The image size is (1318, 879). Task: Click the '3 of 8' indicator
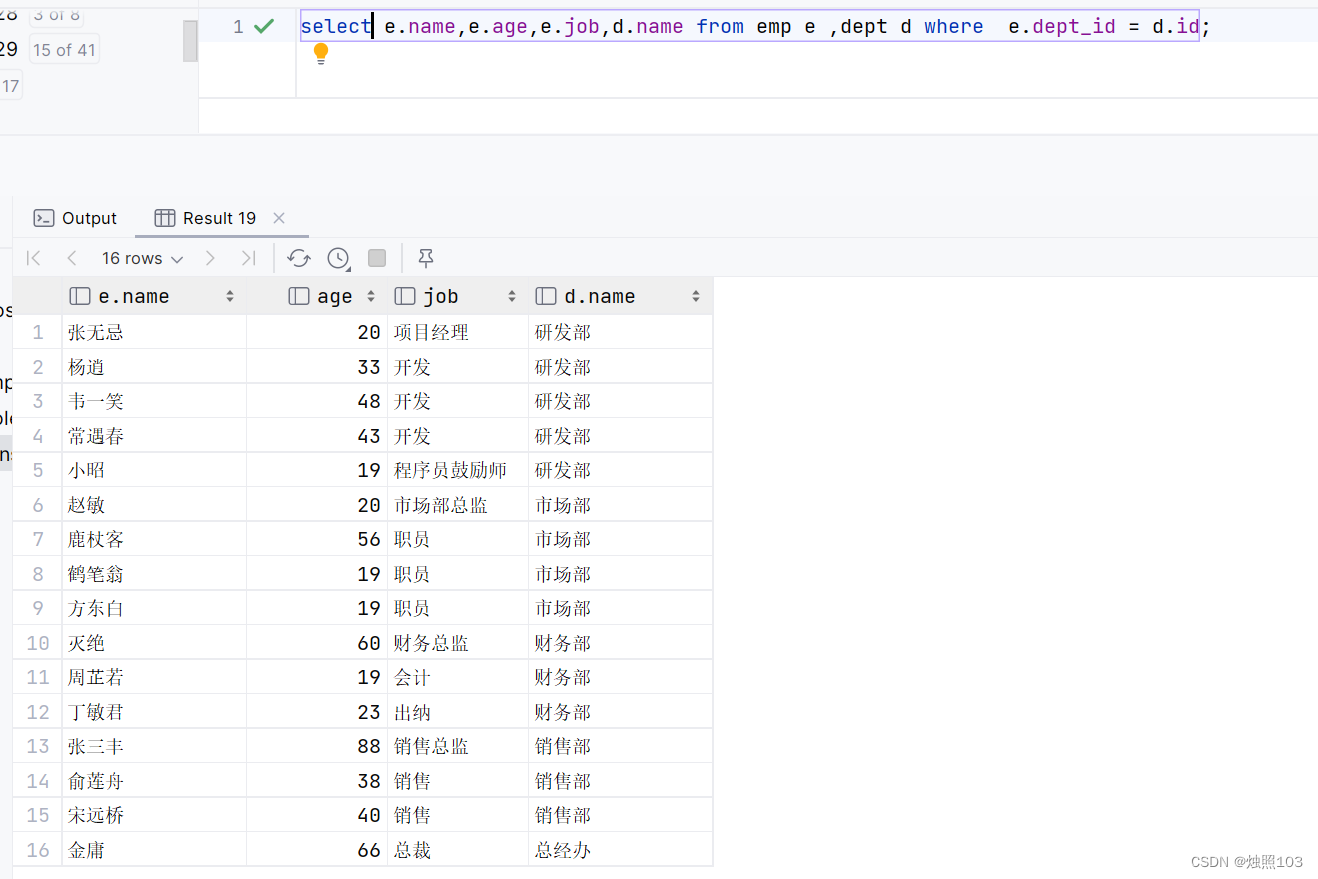[56, 14]
